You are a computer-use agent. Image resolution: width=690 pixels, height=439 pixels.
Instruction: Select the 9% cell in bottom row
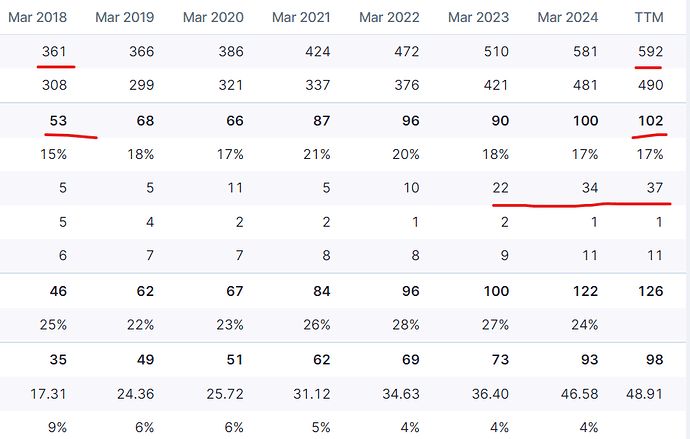[x=58, y=427]
